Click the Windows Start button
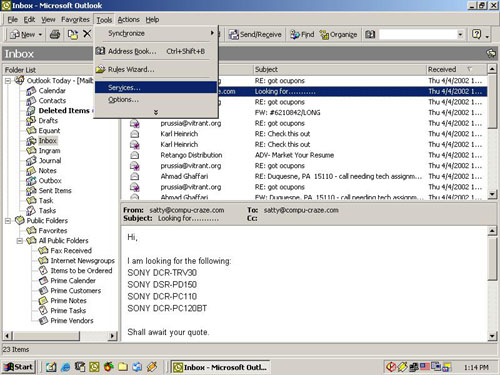The image size is (500, 375). point(19,367)
